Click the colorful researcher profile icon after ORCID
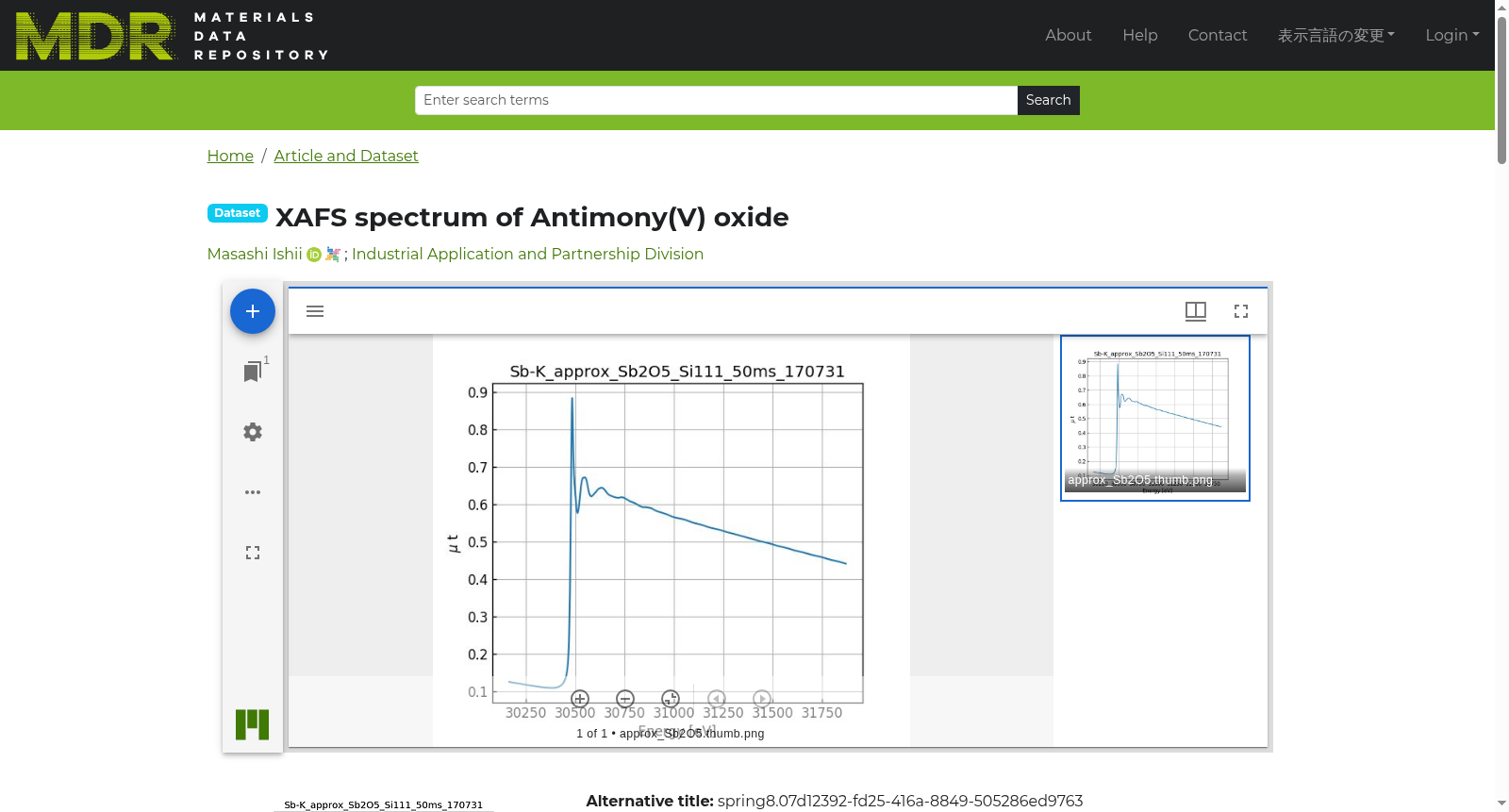Image resolution: width=1509 pixels, height=812 pixels. 332,255
